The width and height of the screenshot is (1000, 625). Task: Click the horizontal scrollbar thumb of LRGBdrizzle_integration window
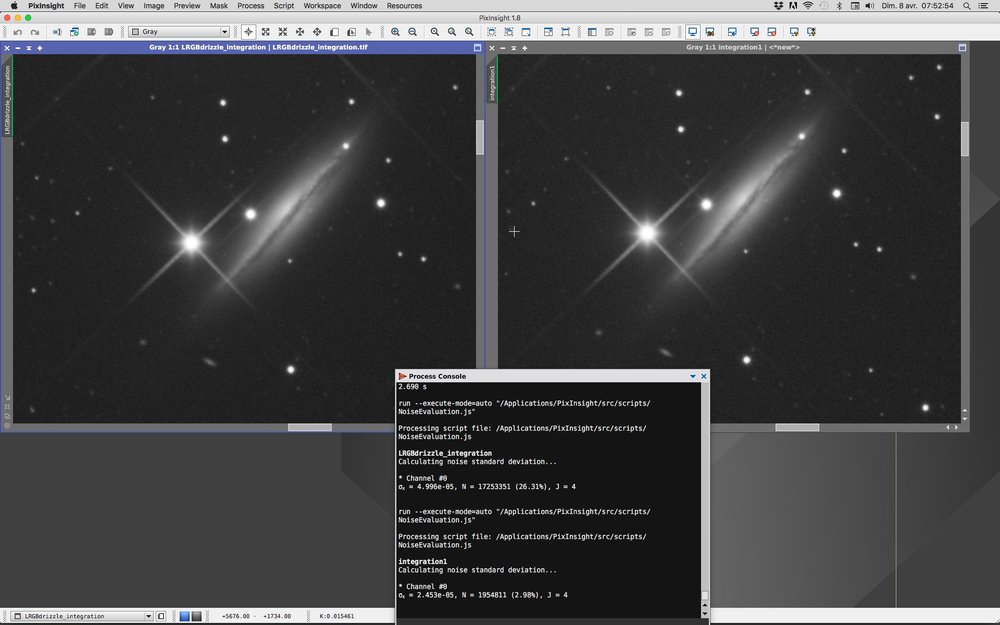point(310,427)
